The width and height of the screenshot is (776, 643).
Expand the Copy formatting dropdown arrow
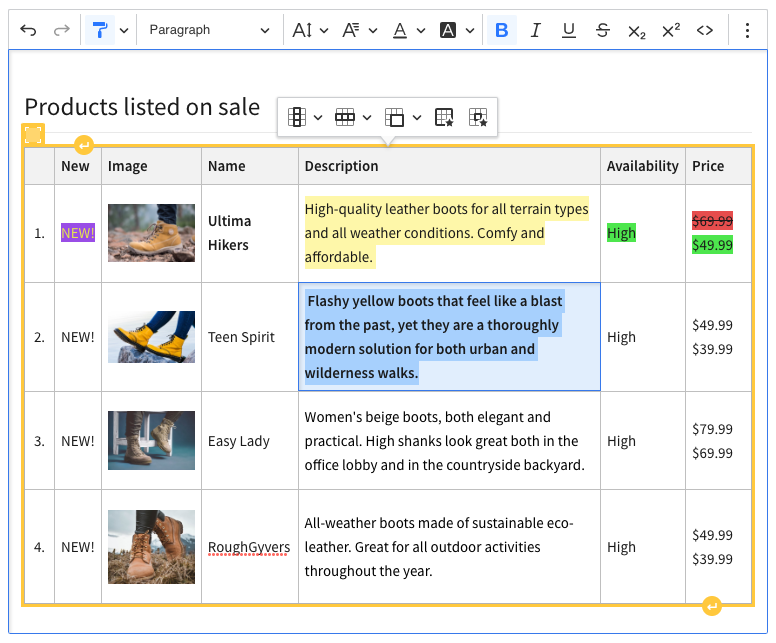pyautogui.click(x=124, y=30)
